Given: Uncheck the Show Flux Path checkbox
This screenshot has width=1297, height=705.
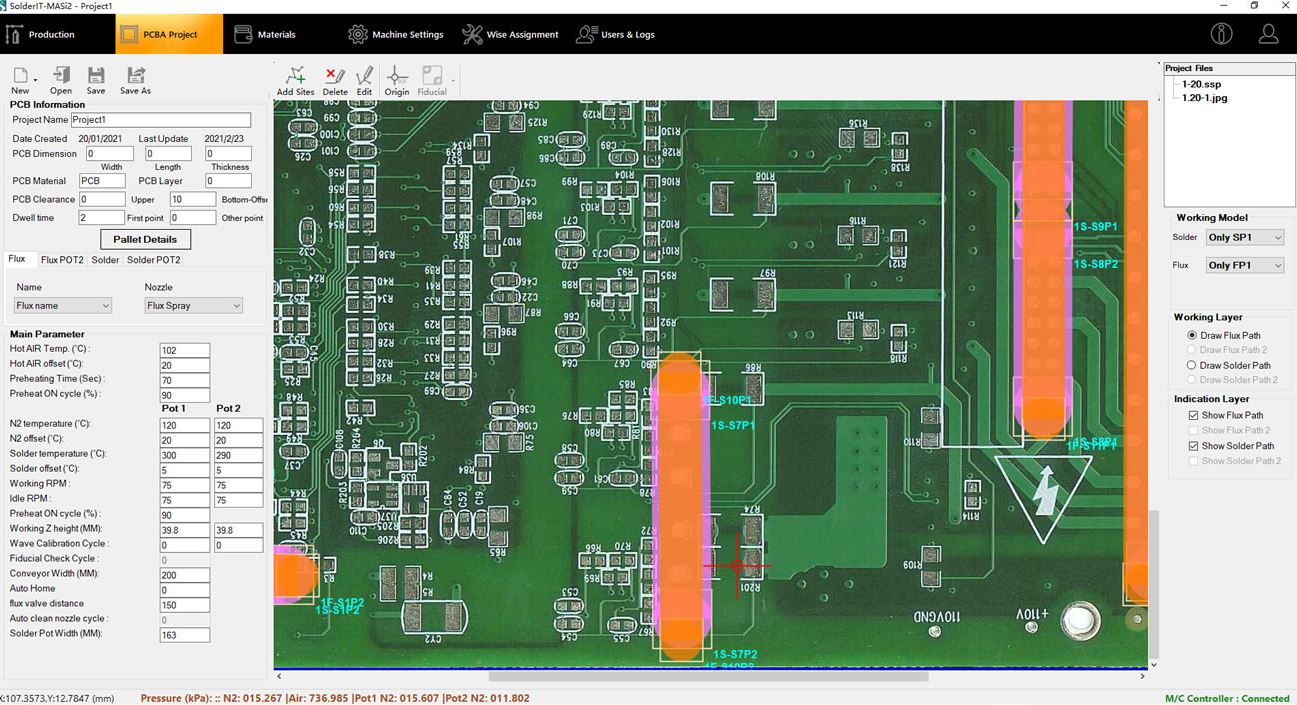Looking at the screenshot, I should click(x=1193, y=416).
